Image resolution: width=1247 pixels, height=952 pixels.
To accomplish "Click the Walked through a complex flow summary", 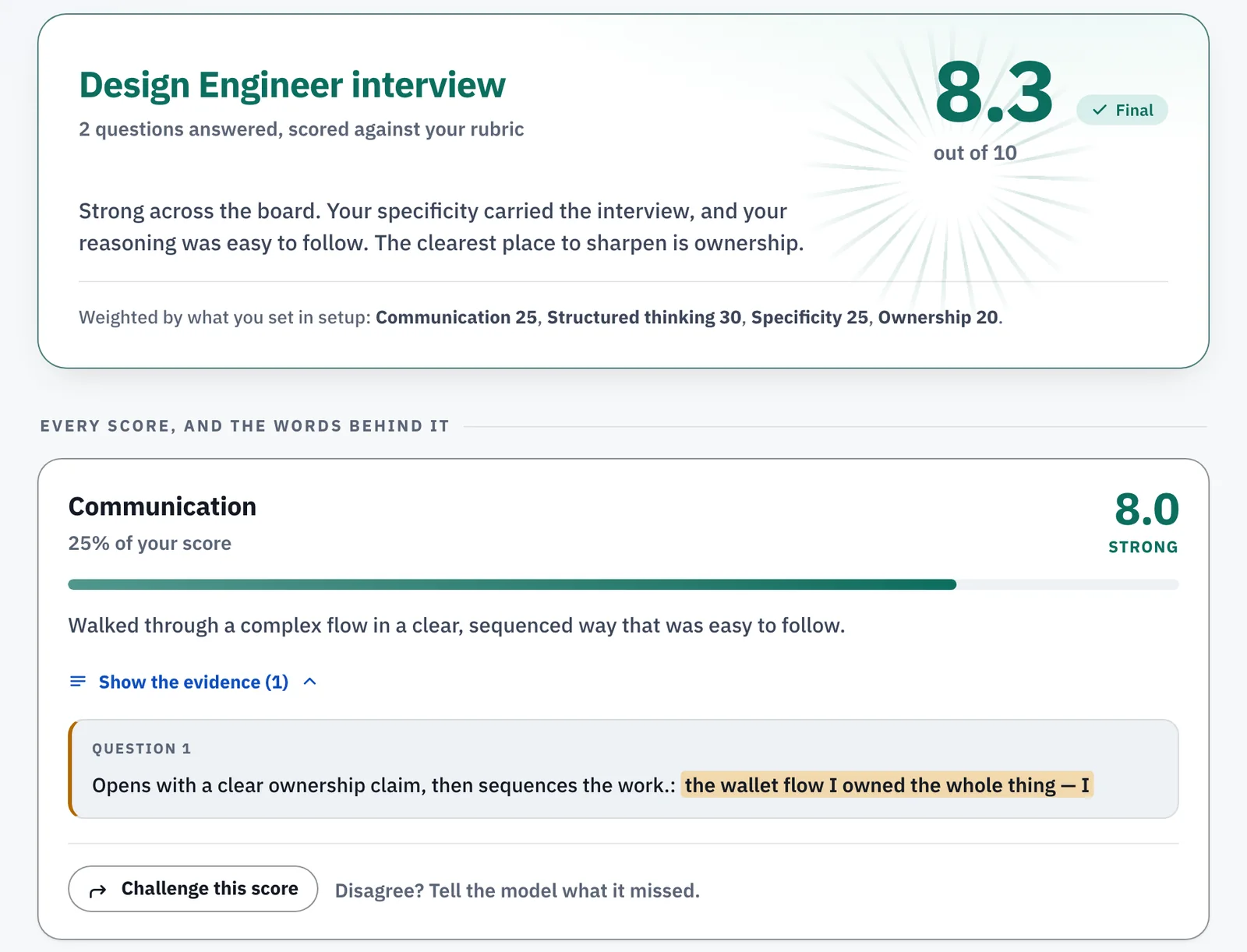I will pyautogui.click(x=457, y=625).
